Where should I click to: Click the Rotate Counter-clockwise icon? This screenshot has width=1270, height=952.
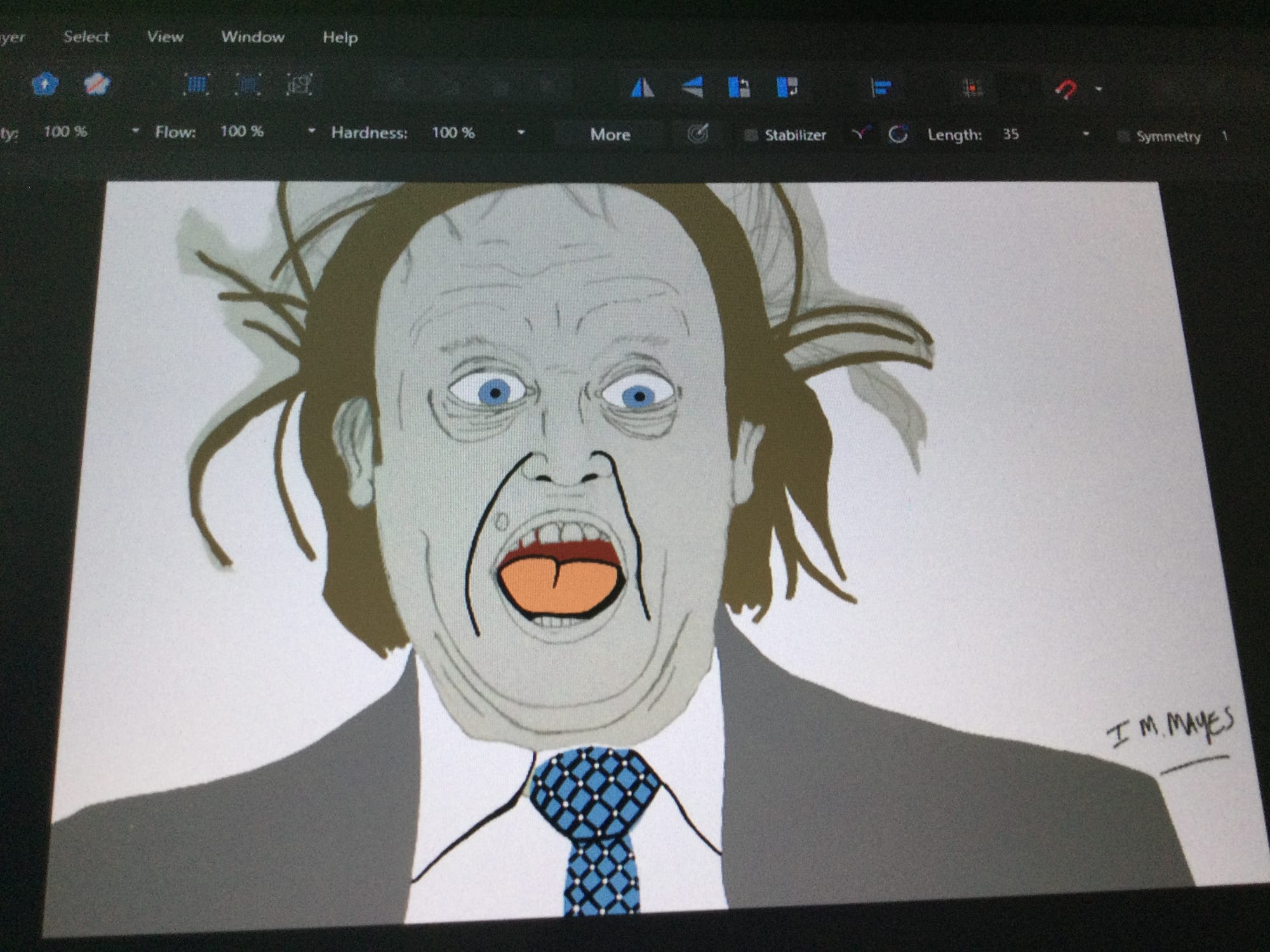pos(739,87)
